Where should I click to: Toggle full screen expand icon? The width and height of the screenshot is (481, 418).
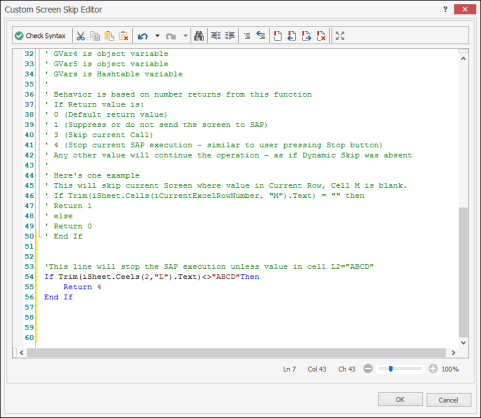(x=340, y=36)
